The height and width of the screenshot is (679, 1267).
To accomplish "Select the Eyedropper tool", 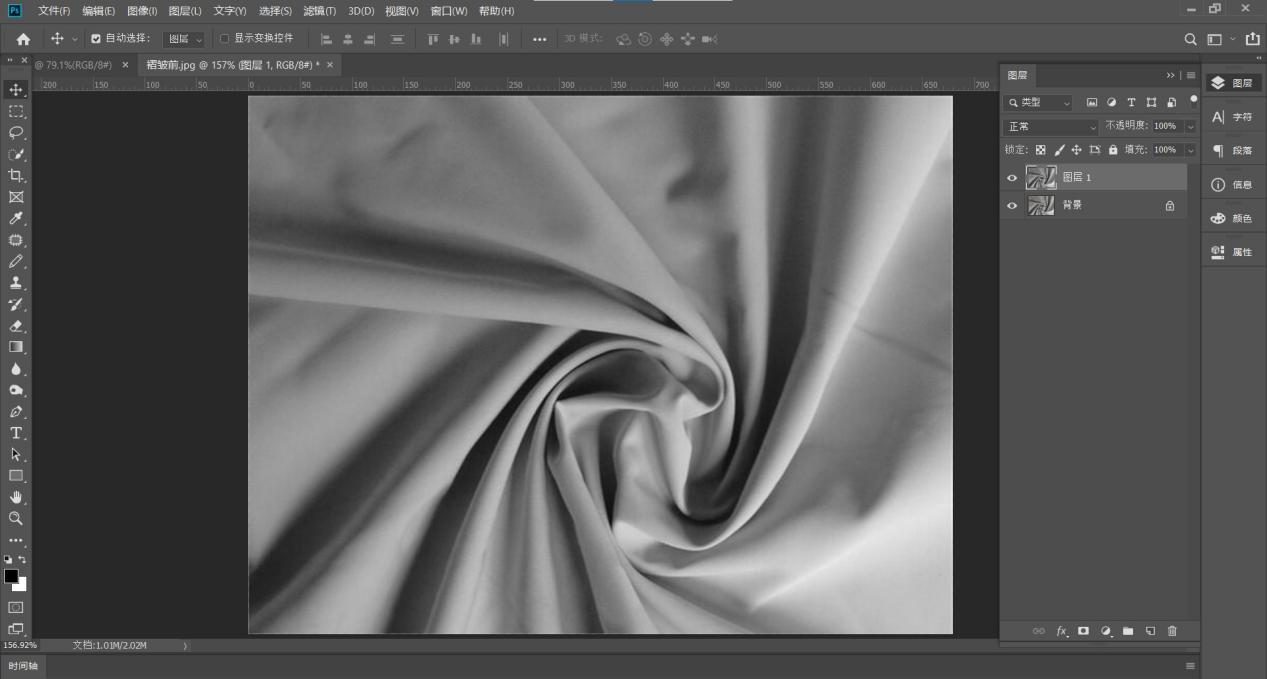I will pos(16,219).
